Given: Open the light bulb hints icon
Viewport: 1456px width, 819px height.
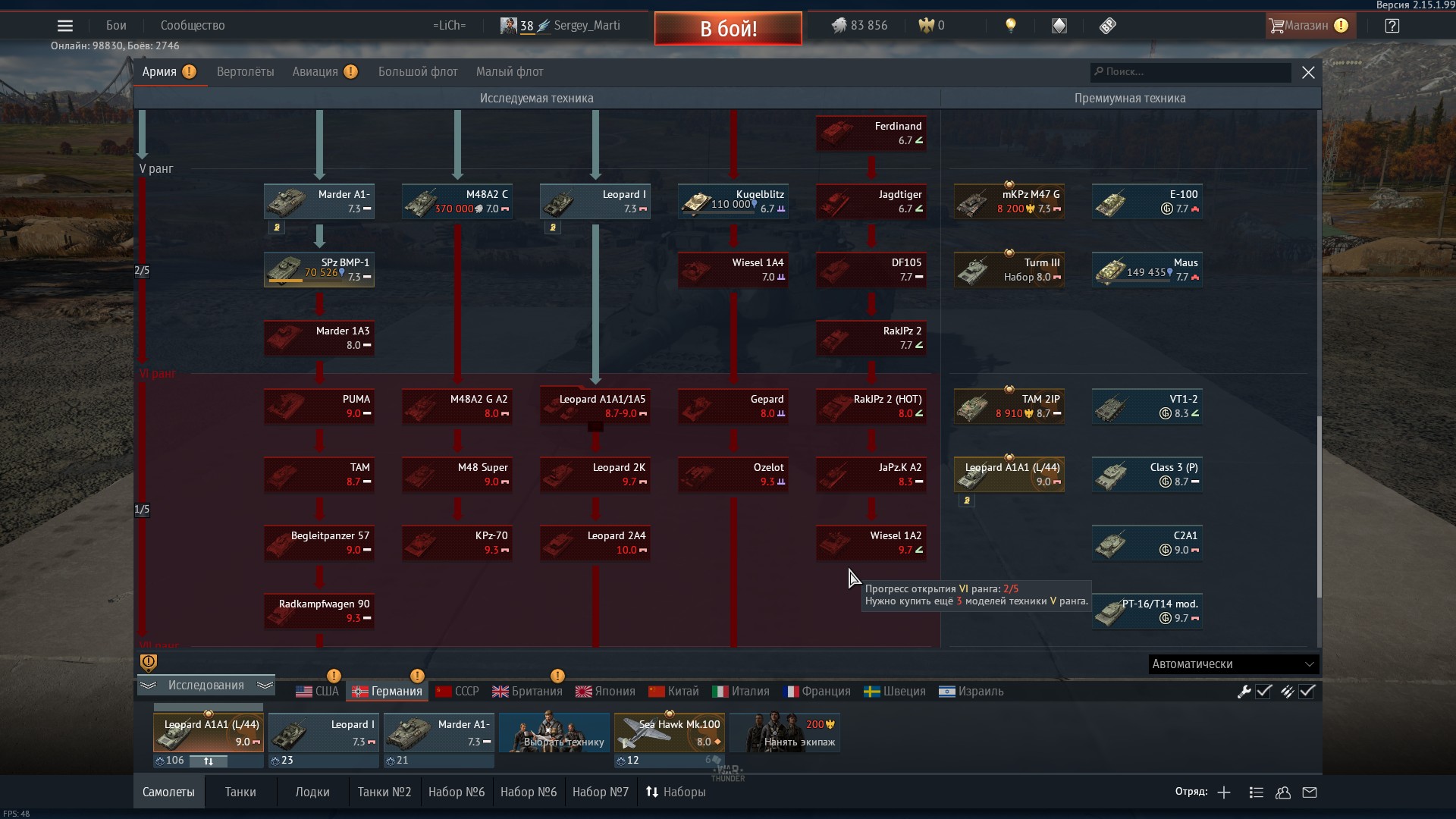Looking at the screenshot, I should pyautogui.click(x=1010, y=26).
